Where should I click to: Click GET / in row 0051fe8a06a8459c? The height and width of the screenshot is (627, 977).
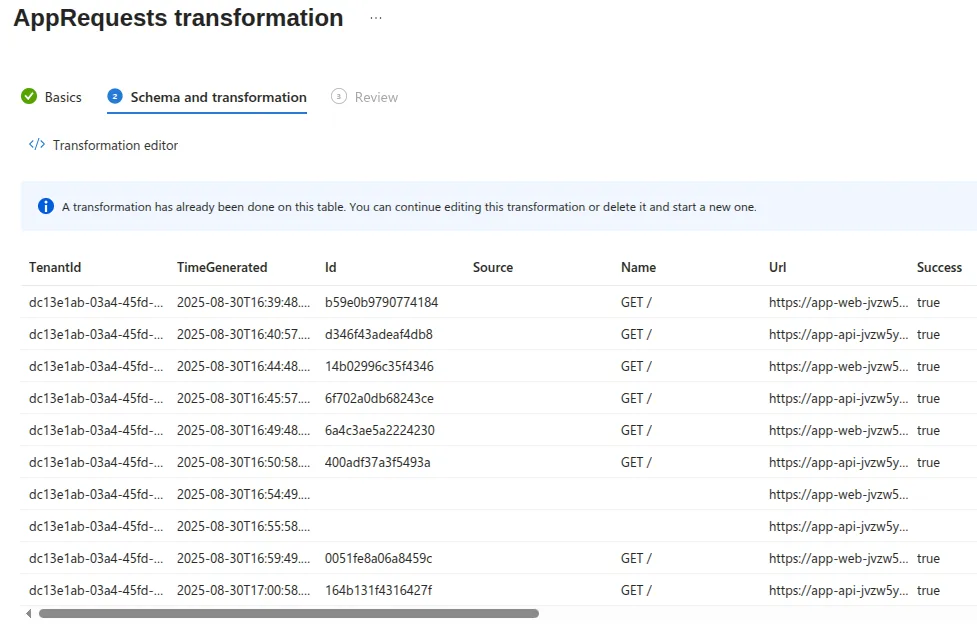[x=636, y=558]
